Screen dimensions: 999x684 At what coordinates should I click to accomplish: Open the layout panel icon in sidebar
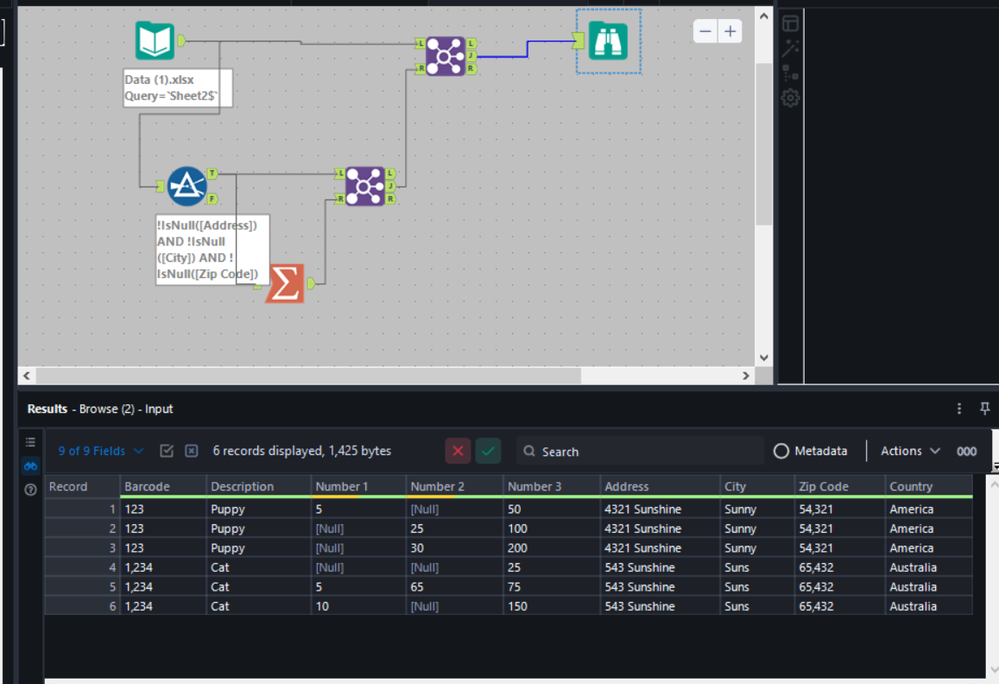pos(791,24)
